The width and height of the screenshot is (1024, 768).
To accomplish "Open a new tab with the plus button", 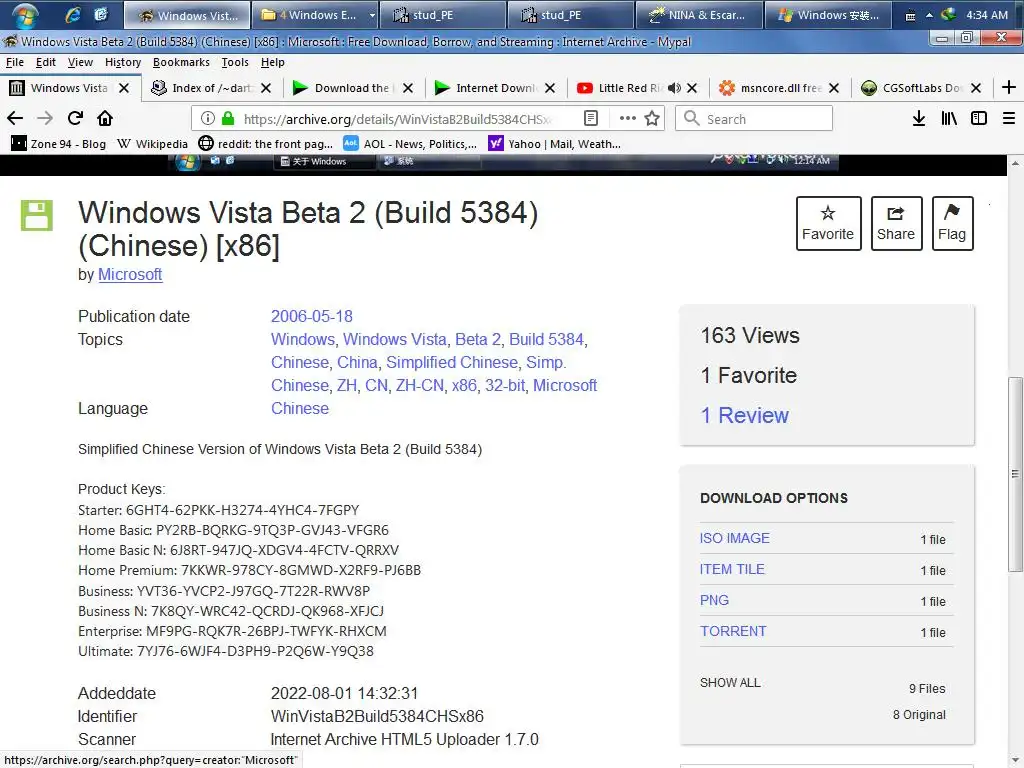I will tap(1008, 88).
